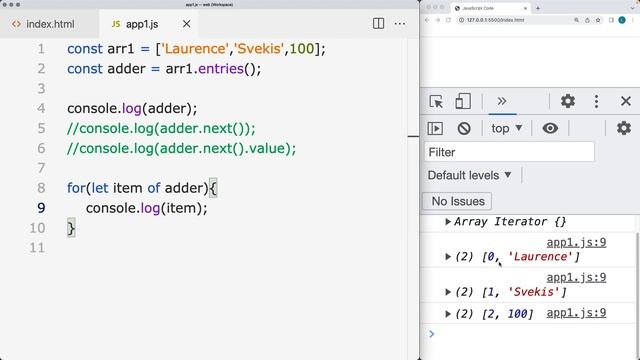This screenshot has width=640, height=360.
Task: Clear the console output
Action: 464,129
